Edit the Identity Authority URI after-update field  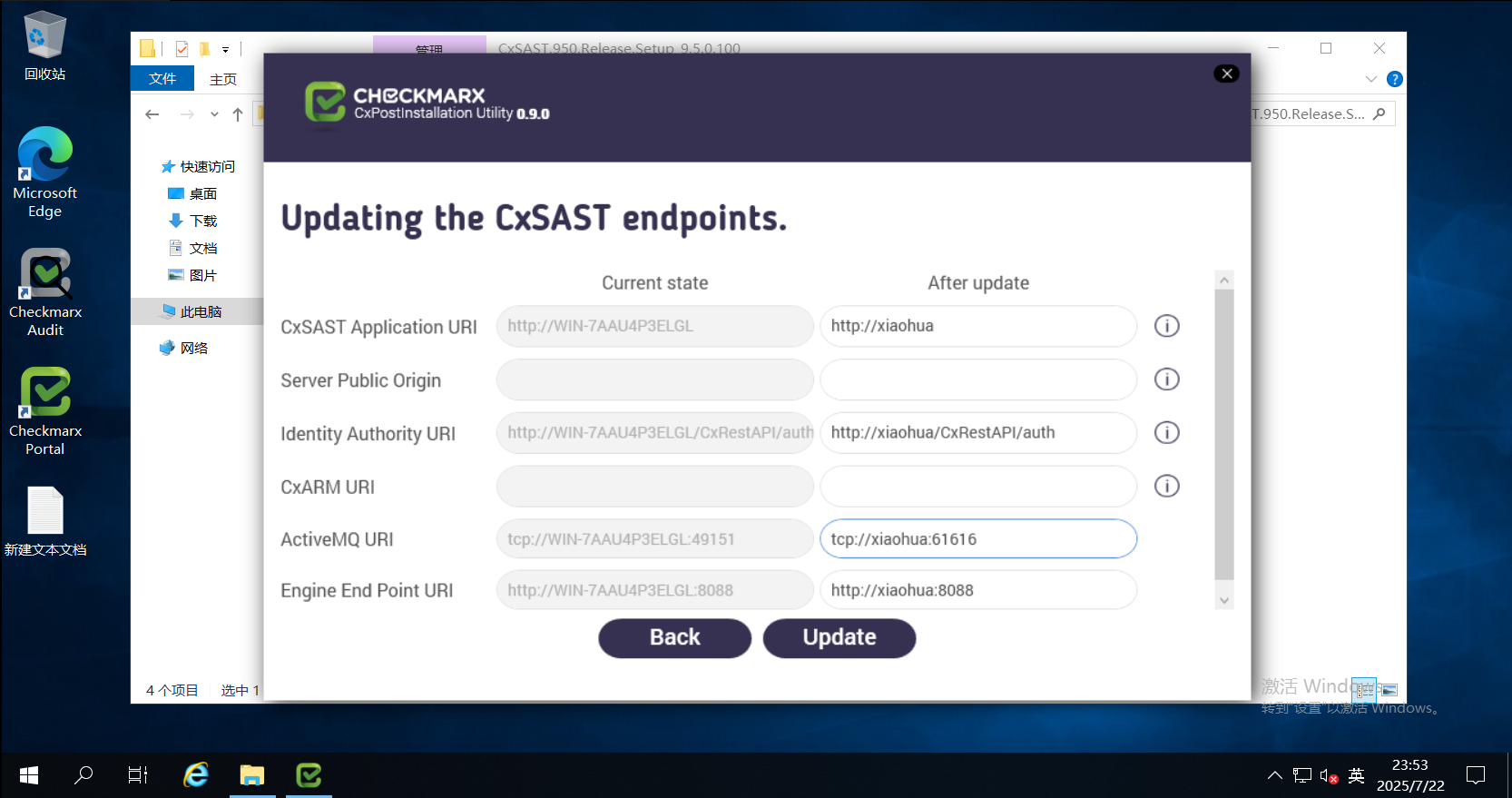pos(978,433)
